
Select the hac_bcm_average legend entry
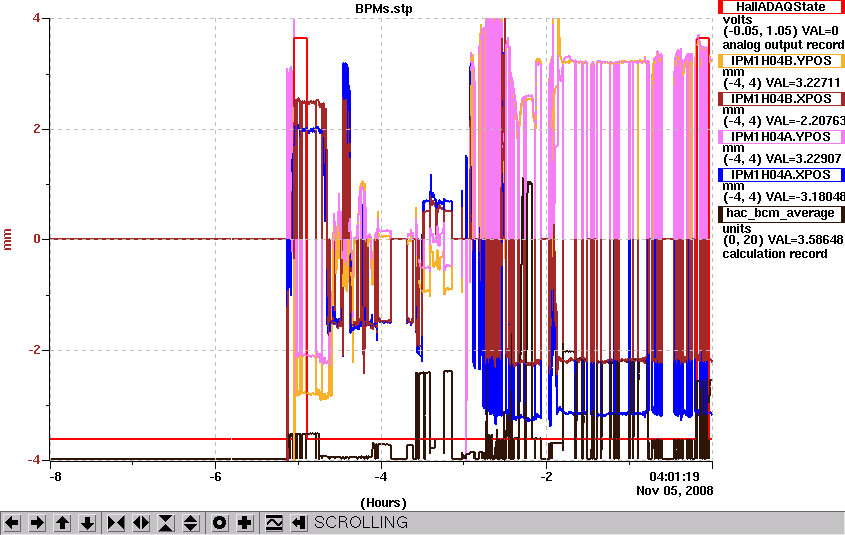click(781, 213)
